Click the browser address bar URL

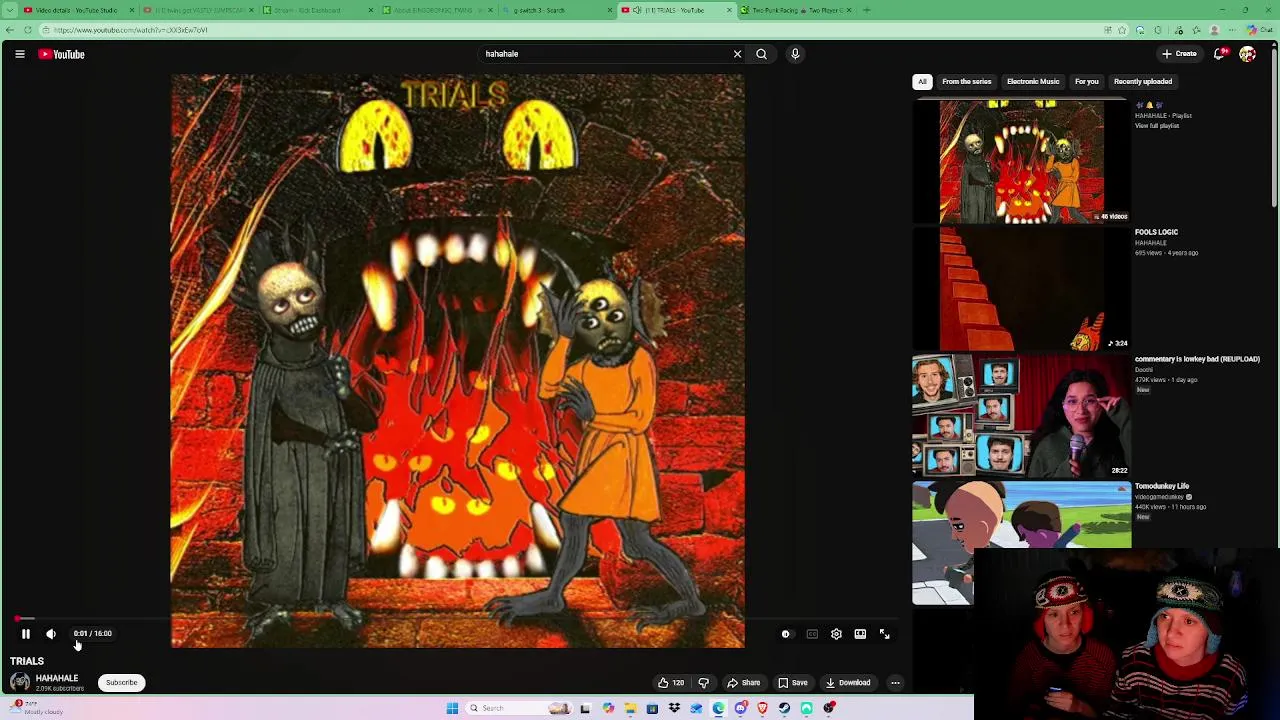130,30
